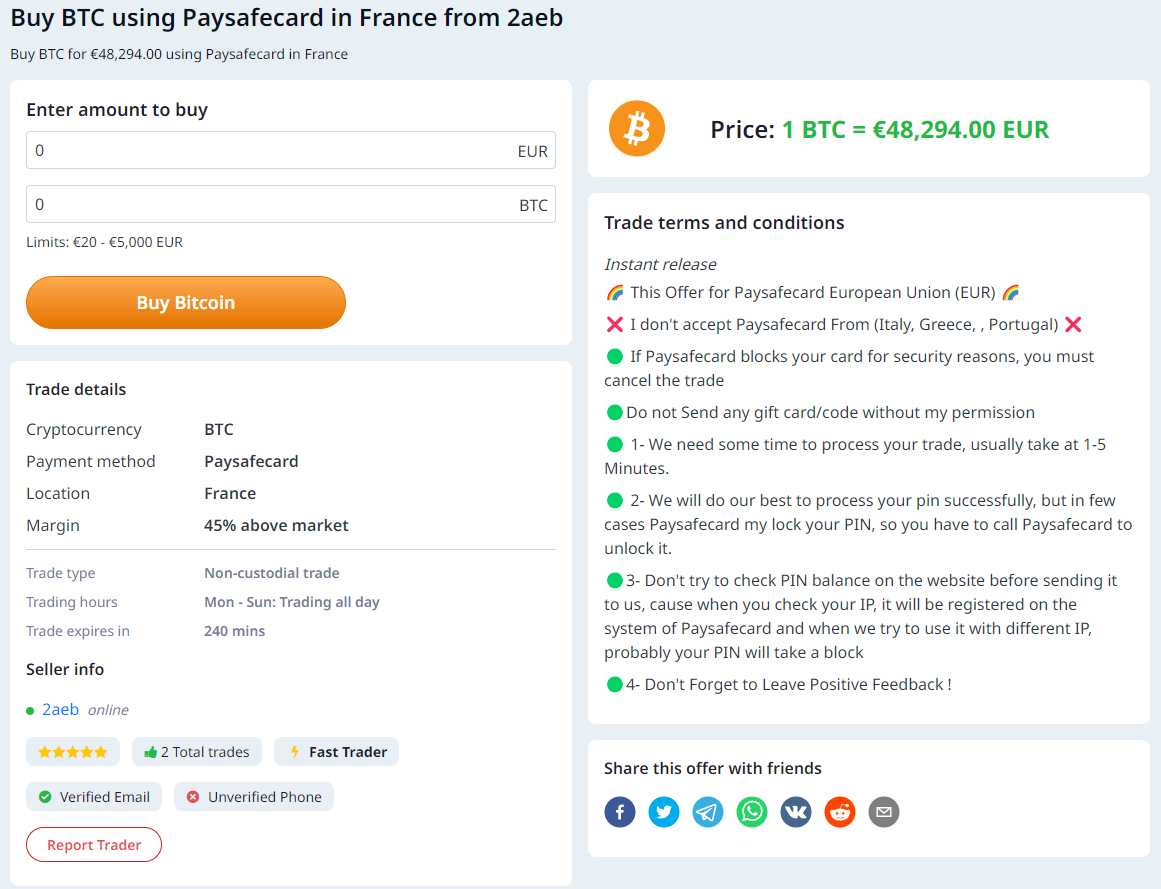The image size is (1161, 889).
Task: Click the Paysafecard payment method value
Action: coord(251,461)
